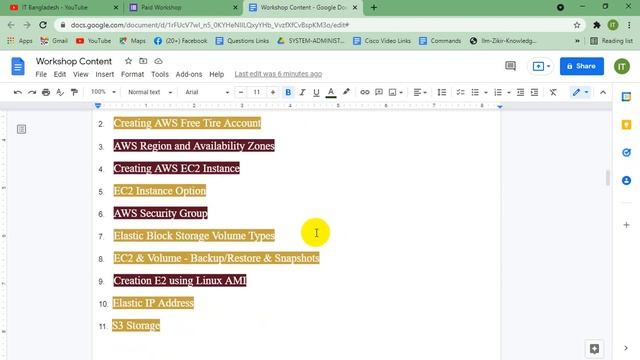Click the font size field showing 11
This screenshot has width=640, height=360.
257,92
